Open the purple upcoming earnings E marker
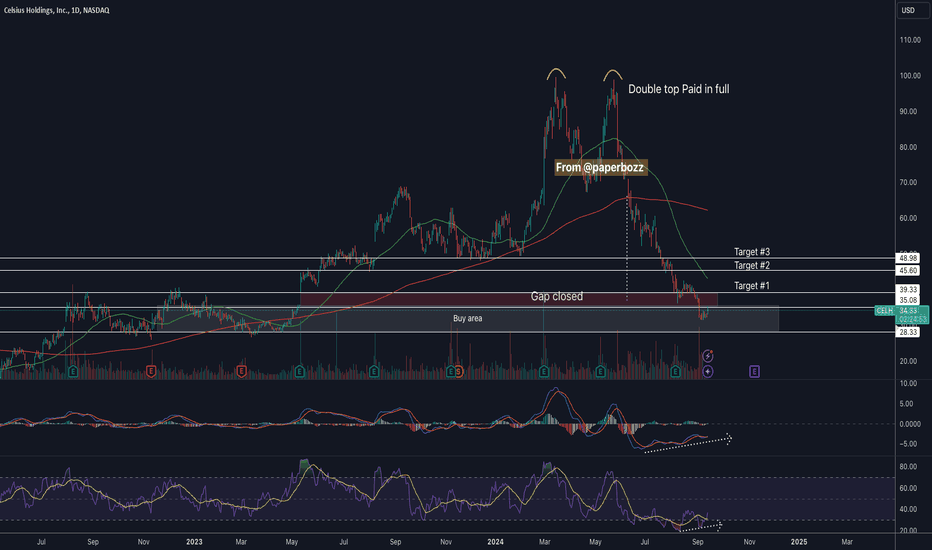Screen dimensions: 932x550 [x=754, y=372]
